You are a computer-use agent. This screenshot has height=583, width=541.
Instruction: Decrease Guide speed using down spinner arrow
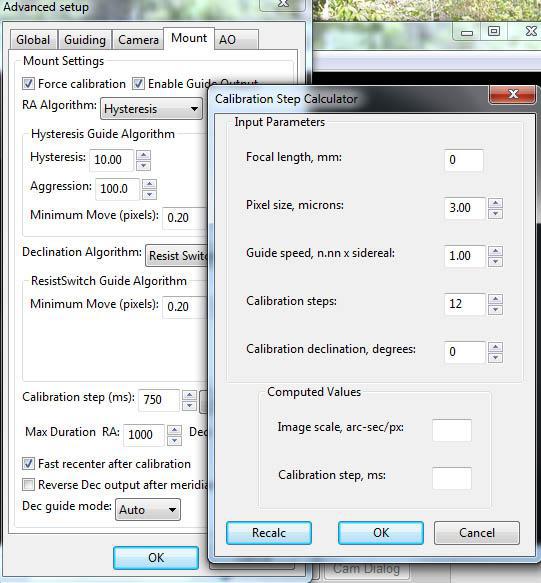tap(495, 262)
